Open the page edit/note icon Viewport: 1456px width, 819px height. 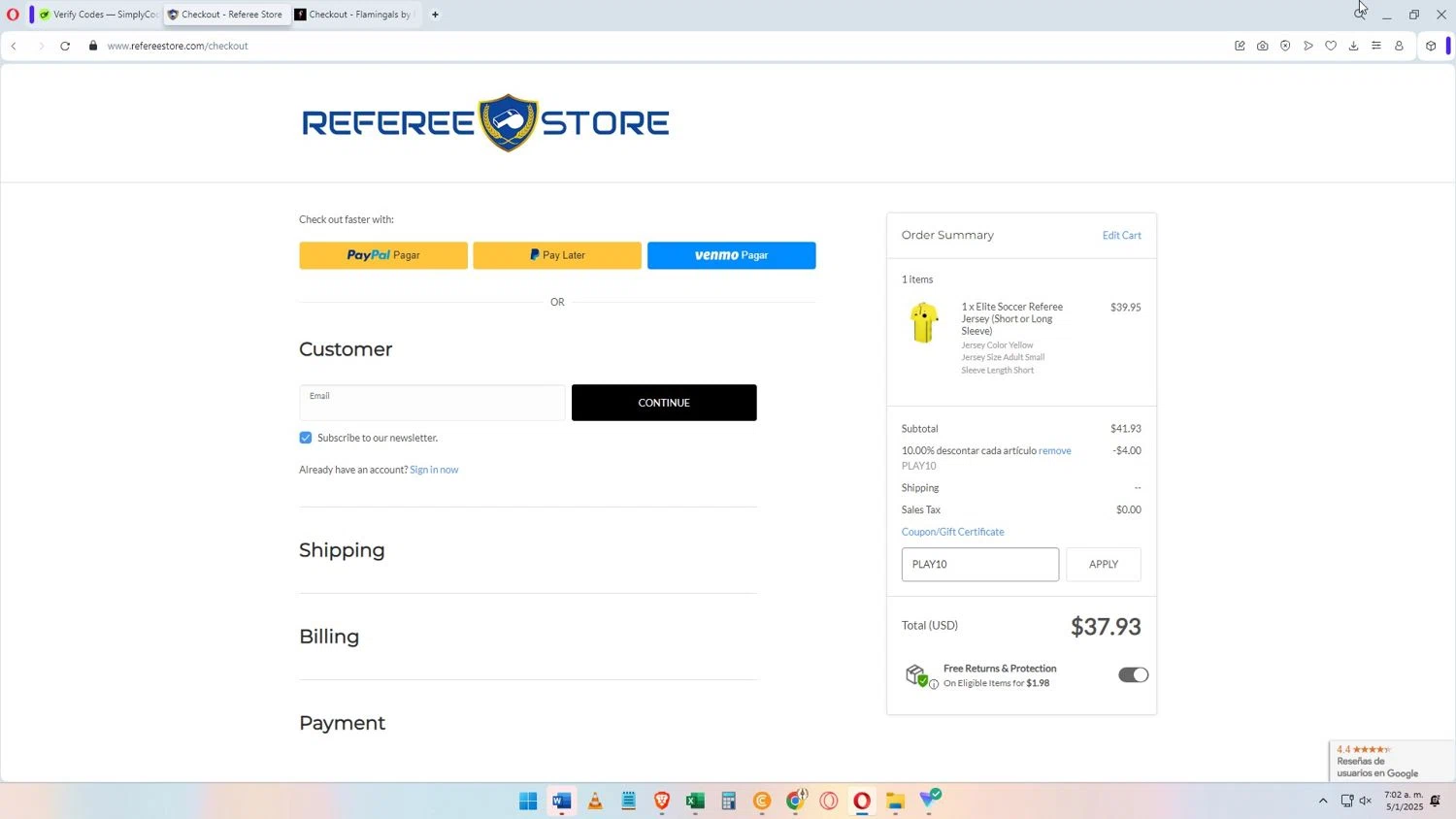click(x=1240, y=46)
